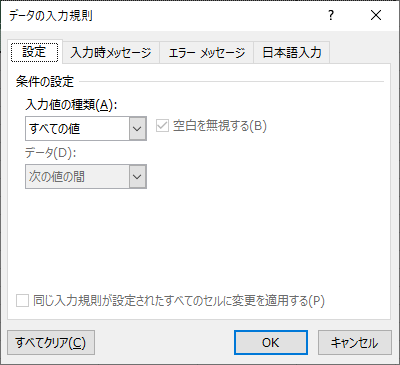Image resolution: width=400 pixels, height=365 pixels.
Task: Confirm the dialog with the OK button
Action: (x=271, y=343)
